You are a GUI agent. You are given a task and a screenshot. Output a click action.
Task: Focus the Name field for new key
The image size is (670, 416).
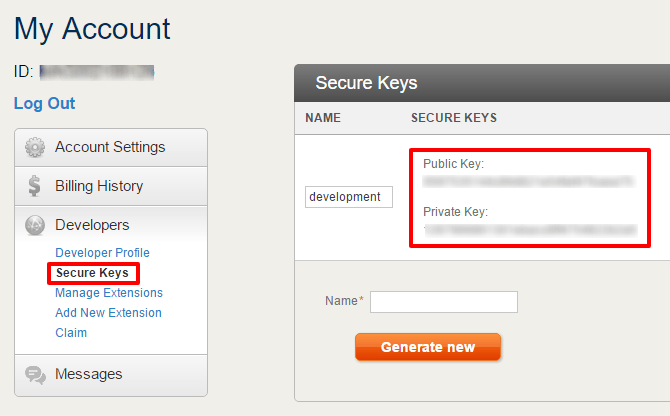(444, 301)
